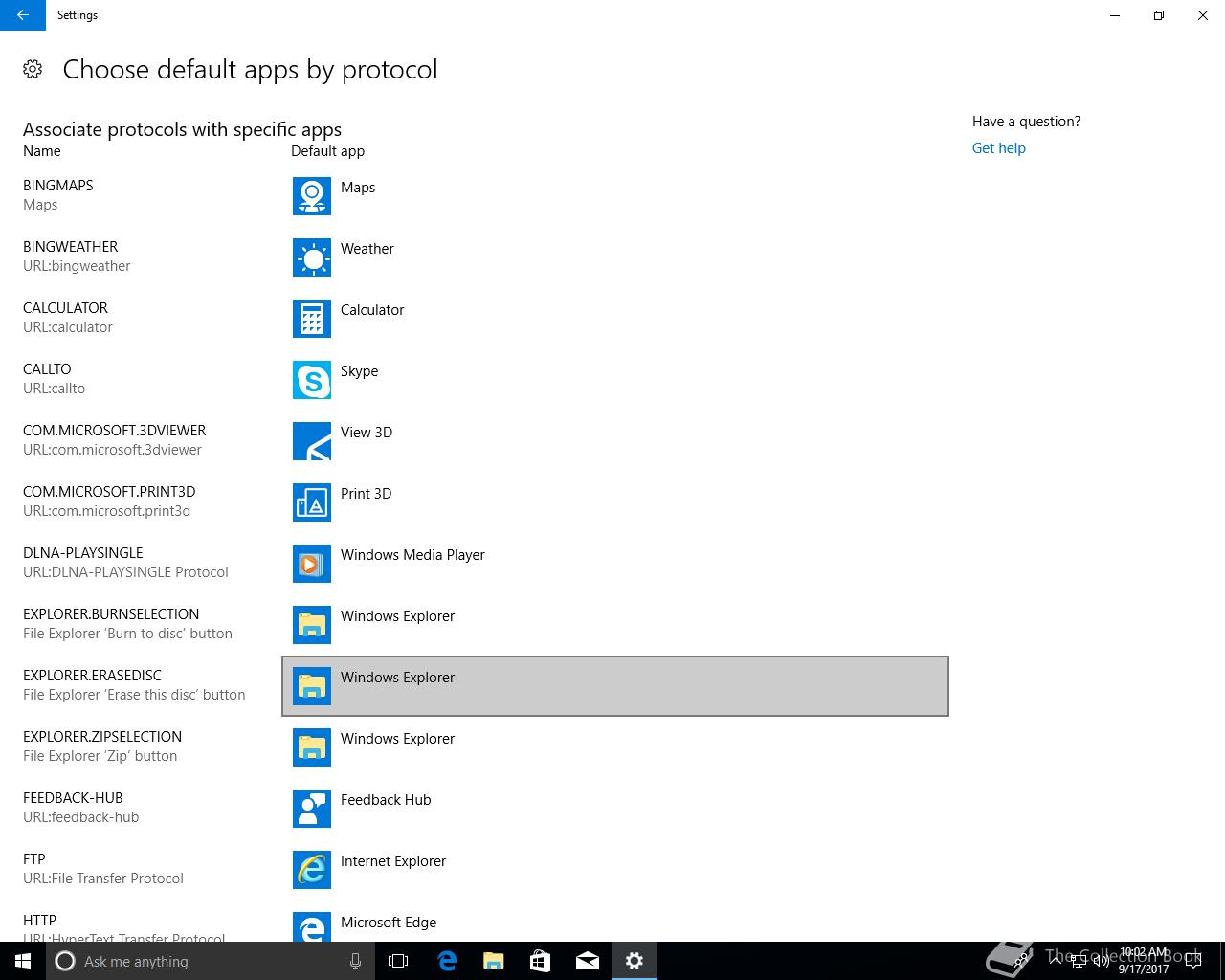Click the Skype app icon for CALLTO
Image resolution: width=1225 pixels, height=980 pixels.
click(312, 380)
